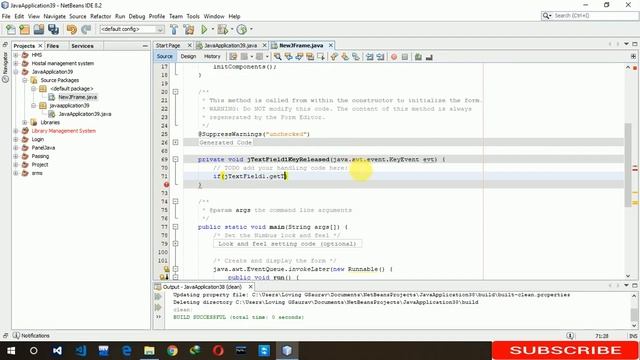The width and height of the screenshot is (640, 360).
Task: Click the Redo toolbar icon
Action: (86, 29)
